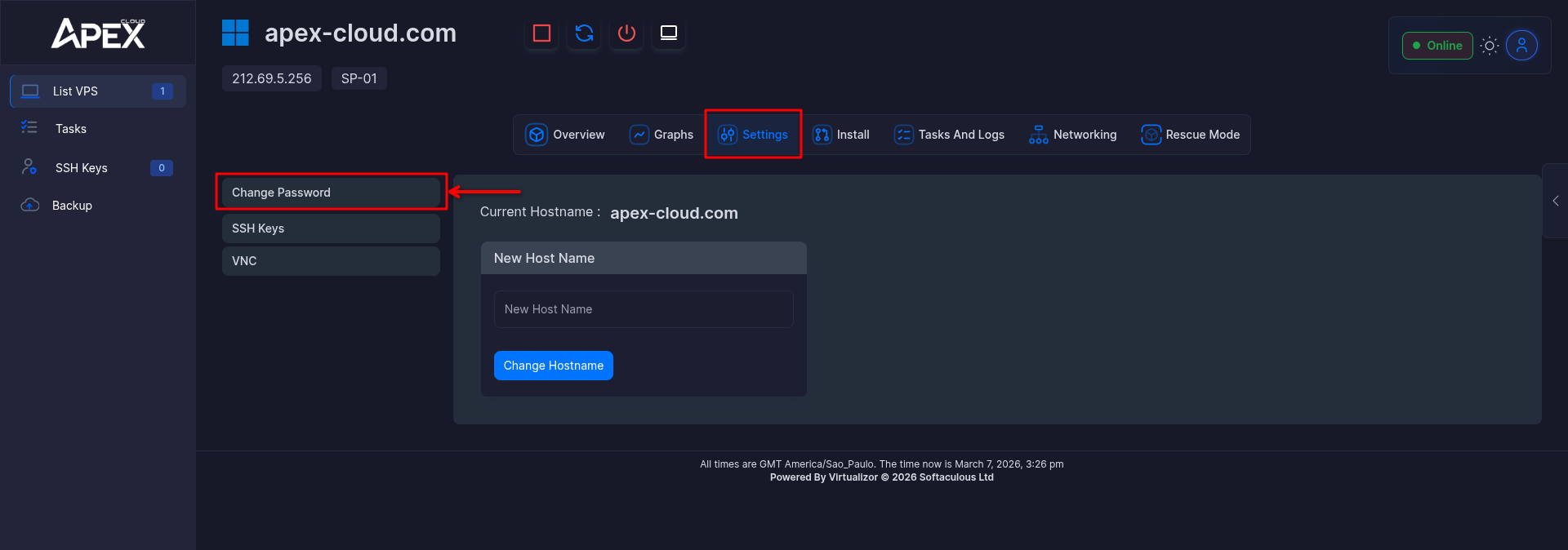Screen dimensions: 1568x550
Task: Click the Change Hostname button
Action: coord(553,366)
